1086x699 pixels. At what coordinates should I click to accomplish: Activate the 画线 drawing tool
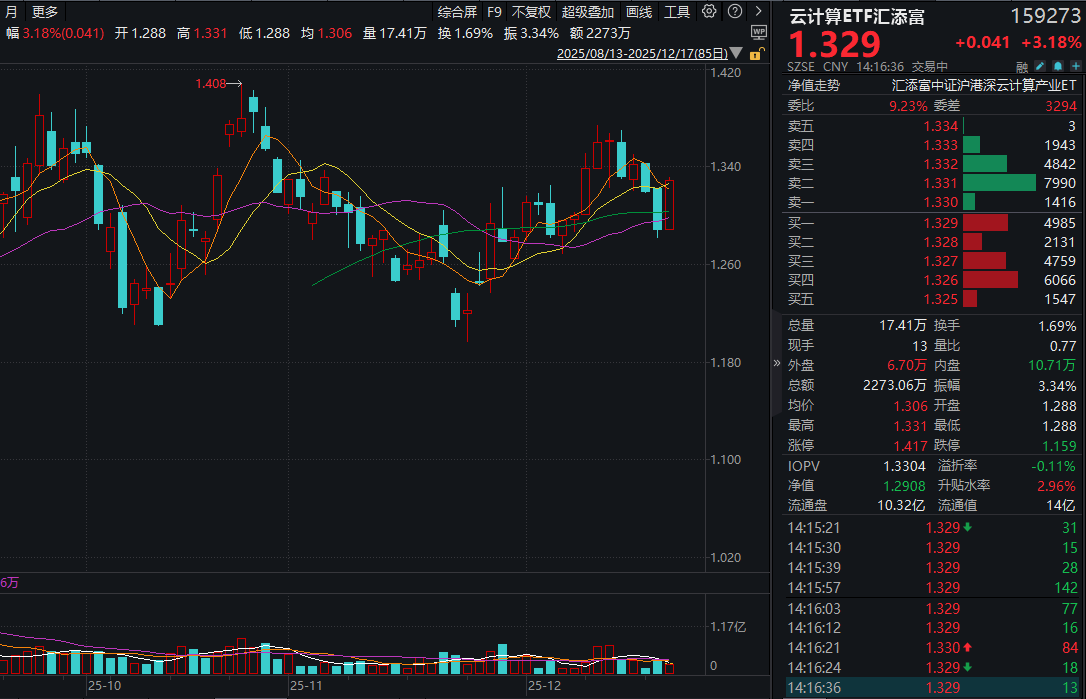[x=640, y=11]
